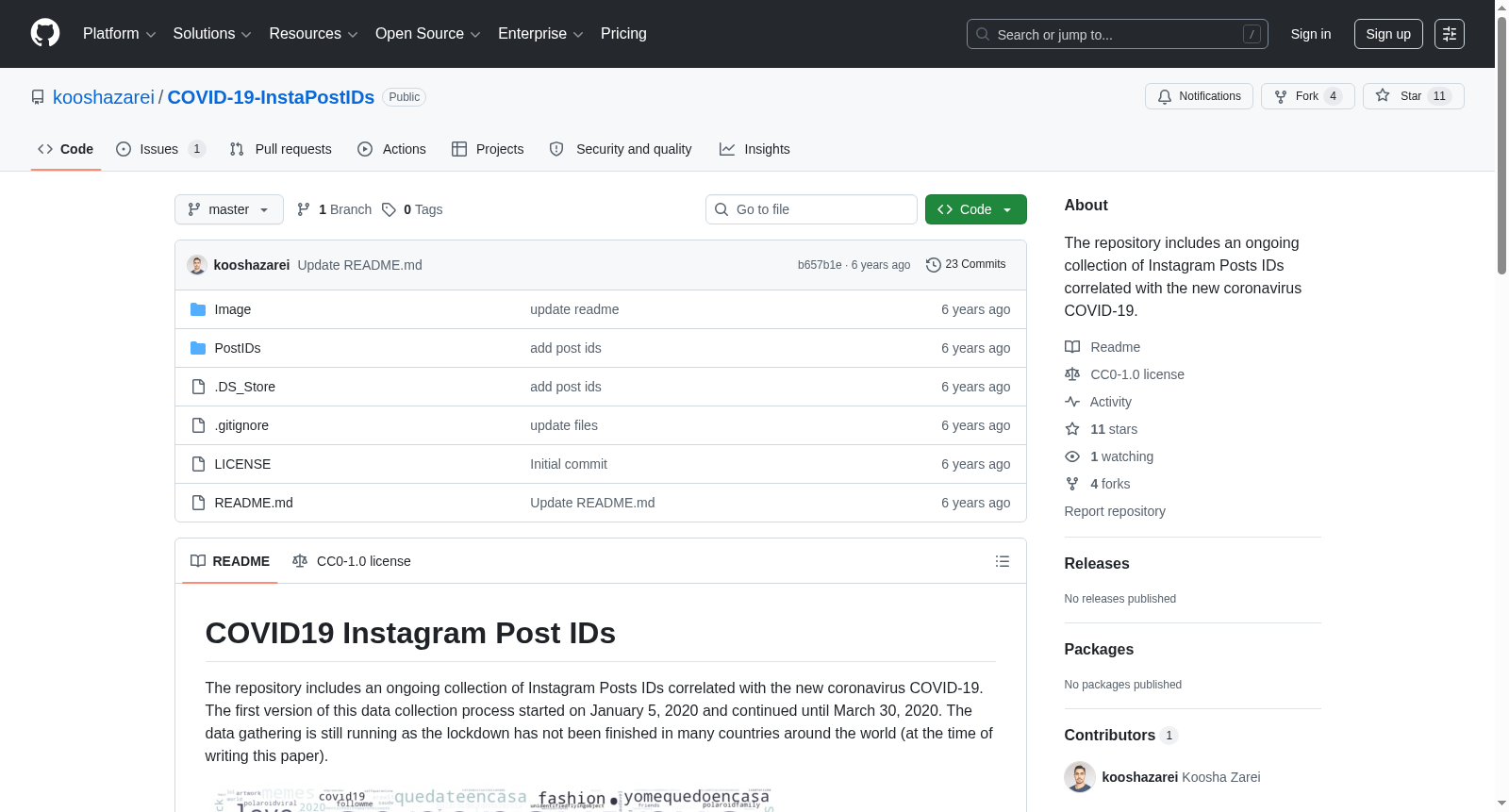The image size is (1509, 812).
Task: Open the LICENSE file
Action: (242, 464)
